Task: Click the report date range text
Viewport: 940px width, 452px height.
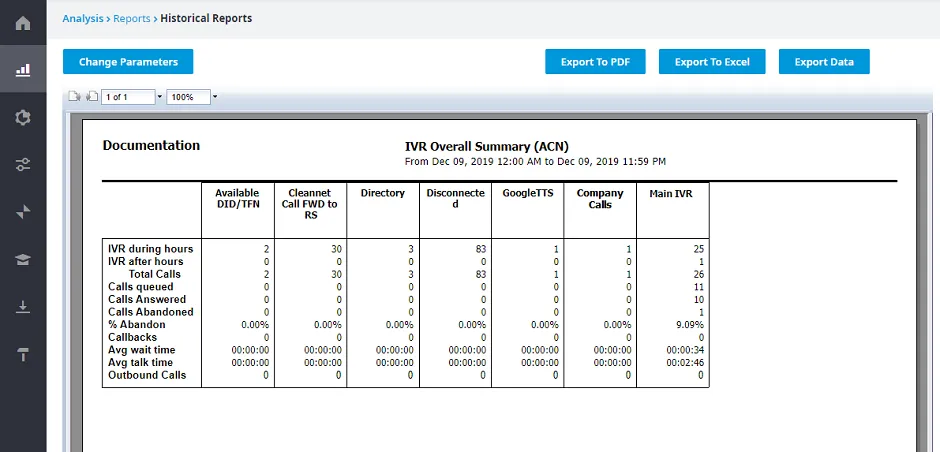Action: tap(535, 161)
